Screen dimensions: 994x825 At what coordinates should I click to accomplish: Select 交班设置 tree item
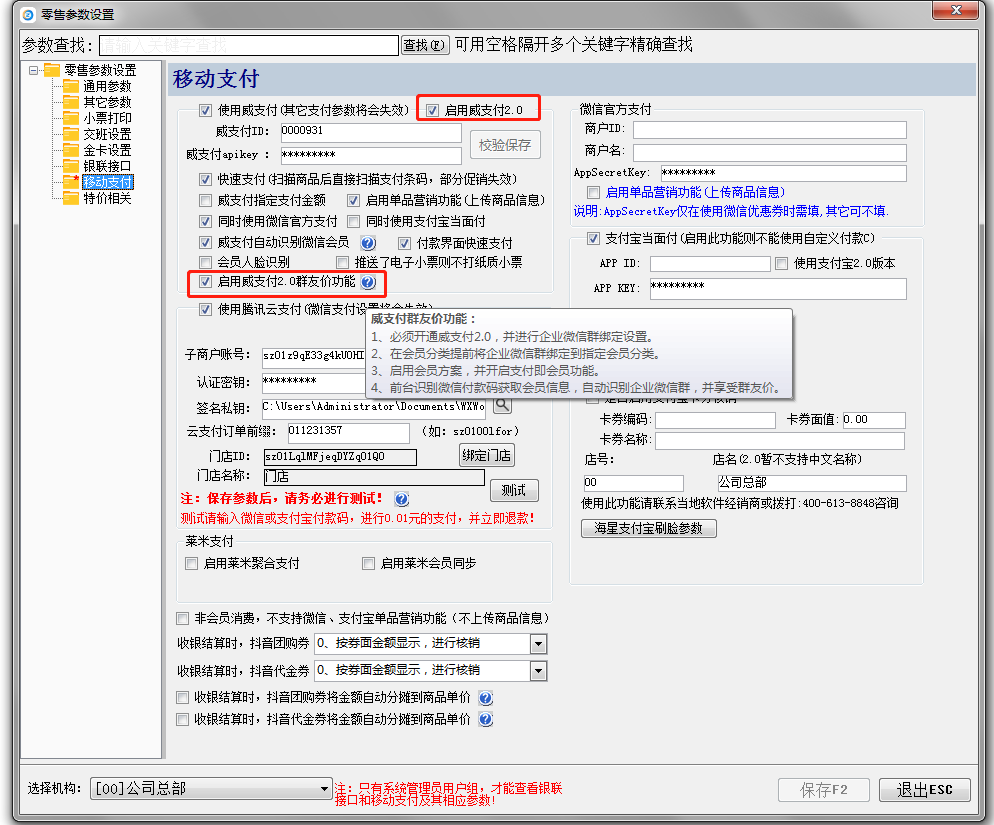[x=107, y=134]
